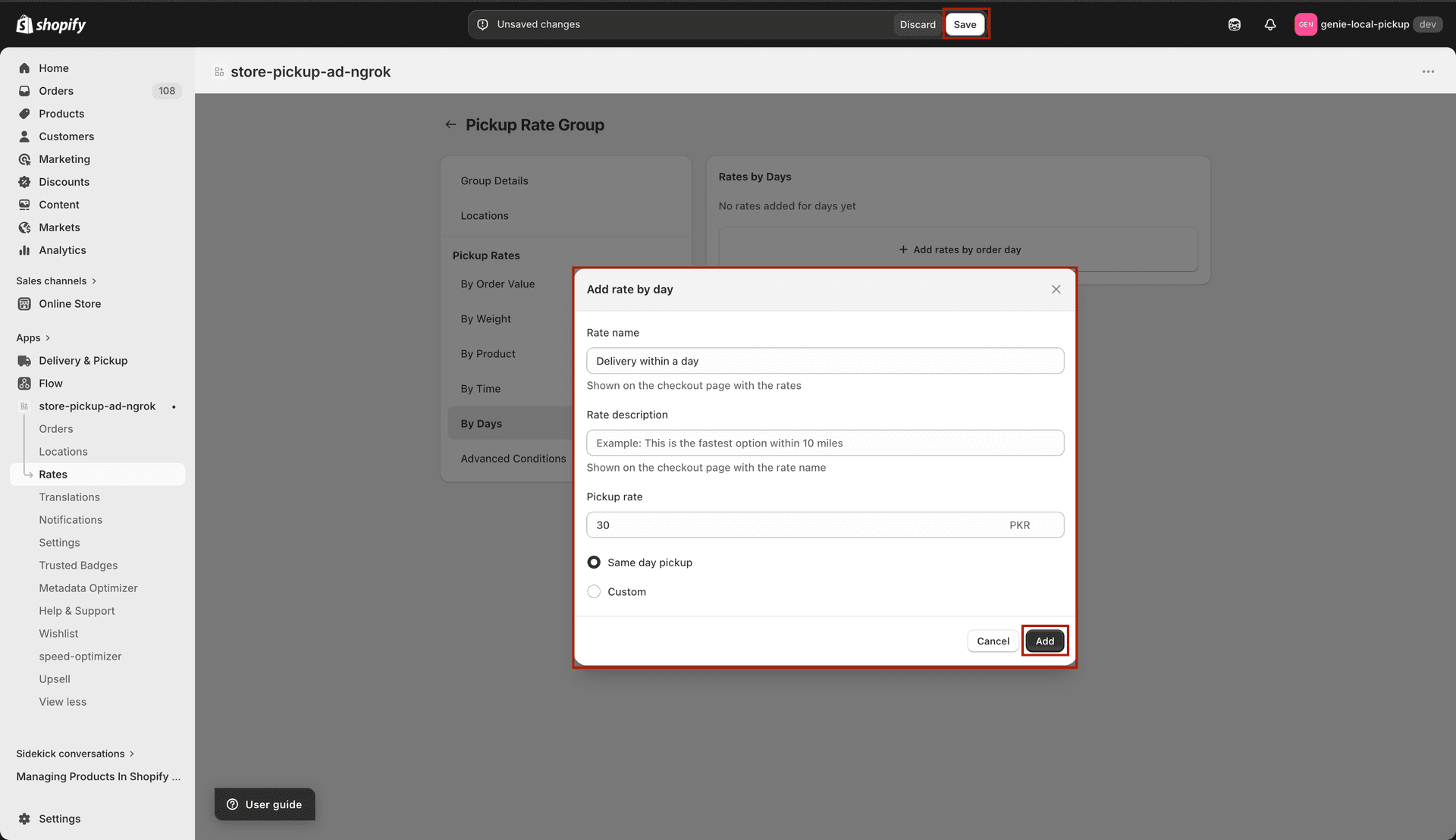Open Locations in Pickup Rate Group panel
The image size is (1456, 840).
pos(485,216)
